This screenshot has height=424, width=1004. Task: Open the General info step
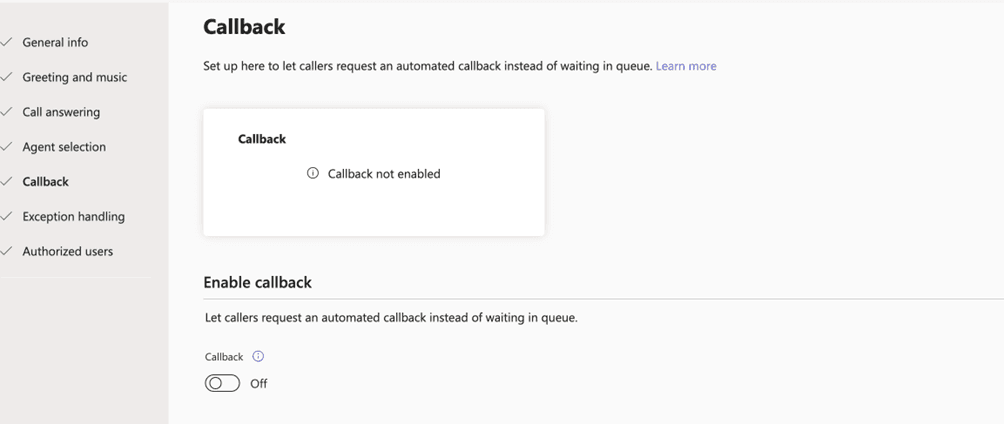pyautogui.click(x=55, y=42)
